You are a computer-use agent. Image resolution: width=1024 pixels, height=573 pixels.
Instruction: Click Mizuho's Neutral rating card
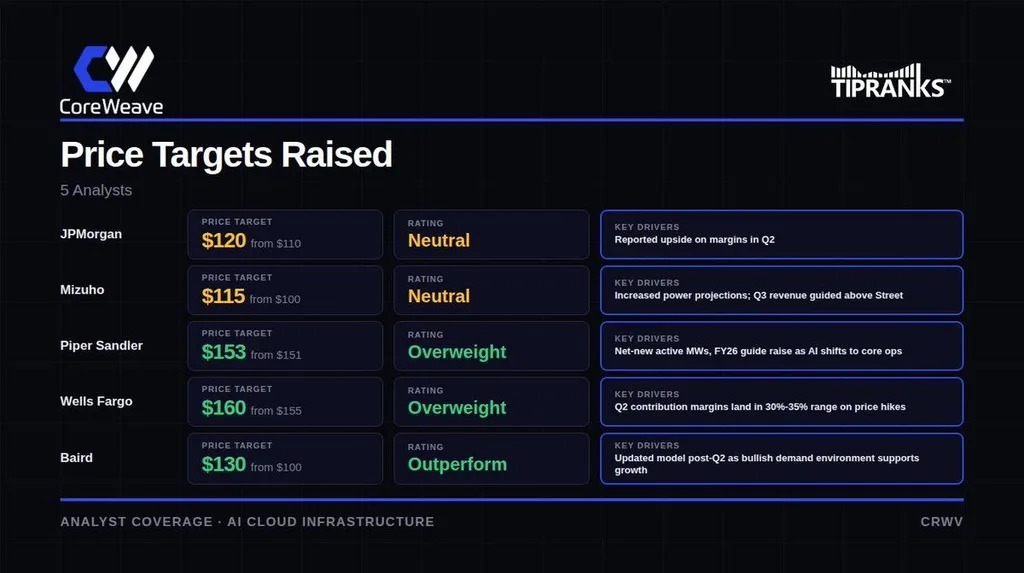click(x=491, y=290)
